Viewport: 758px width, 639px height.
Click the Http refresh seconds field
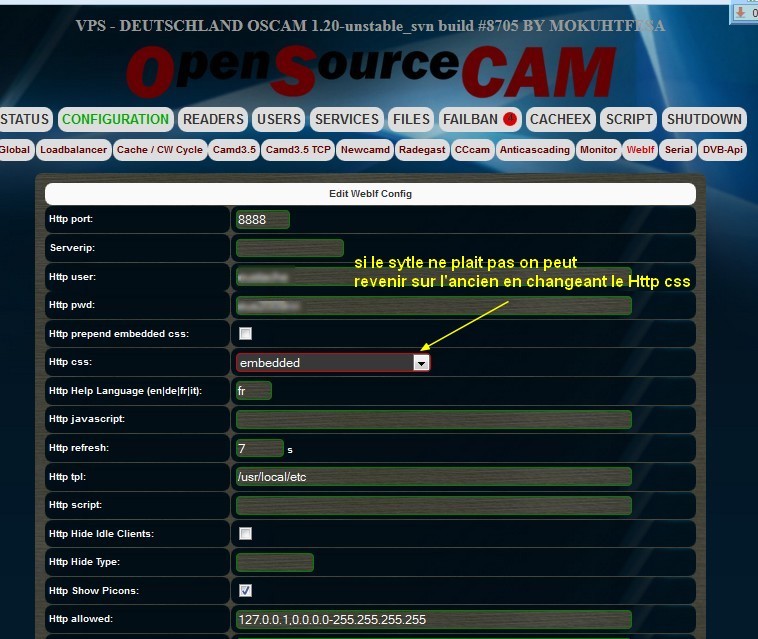pos(259,448)
